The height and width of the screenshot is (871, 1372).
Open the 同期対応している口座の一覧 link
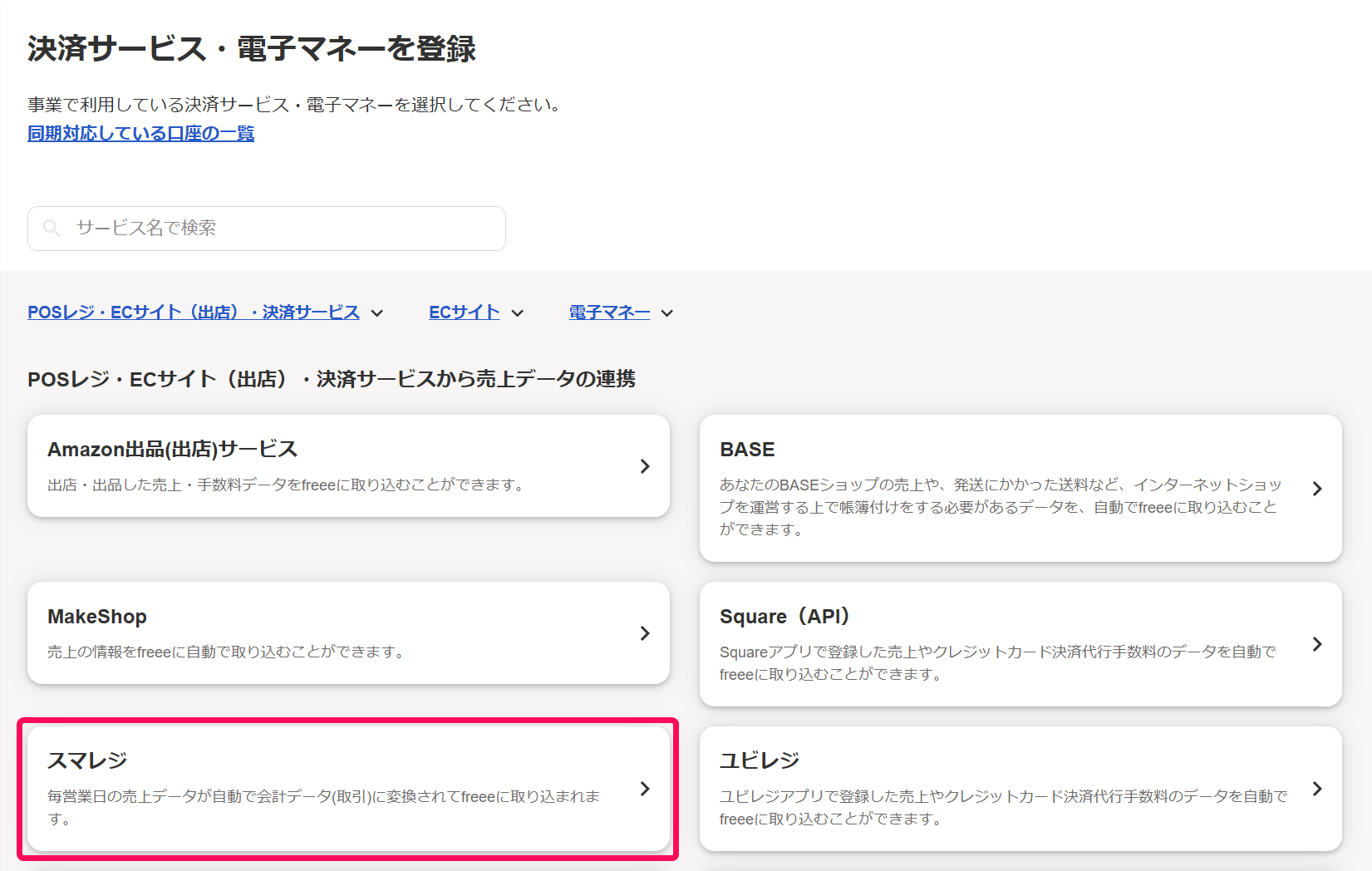click(x=140, y=133)
